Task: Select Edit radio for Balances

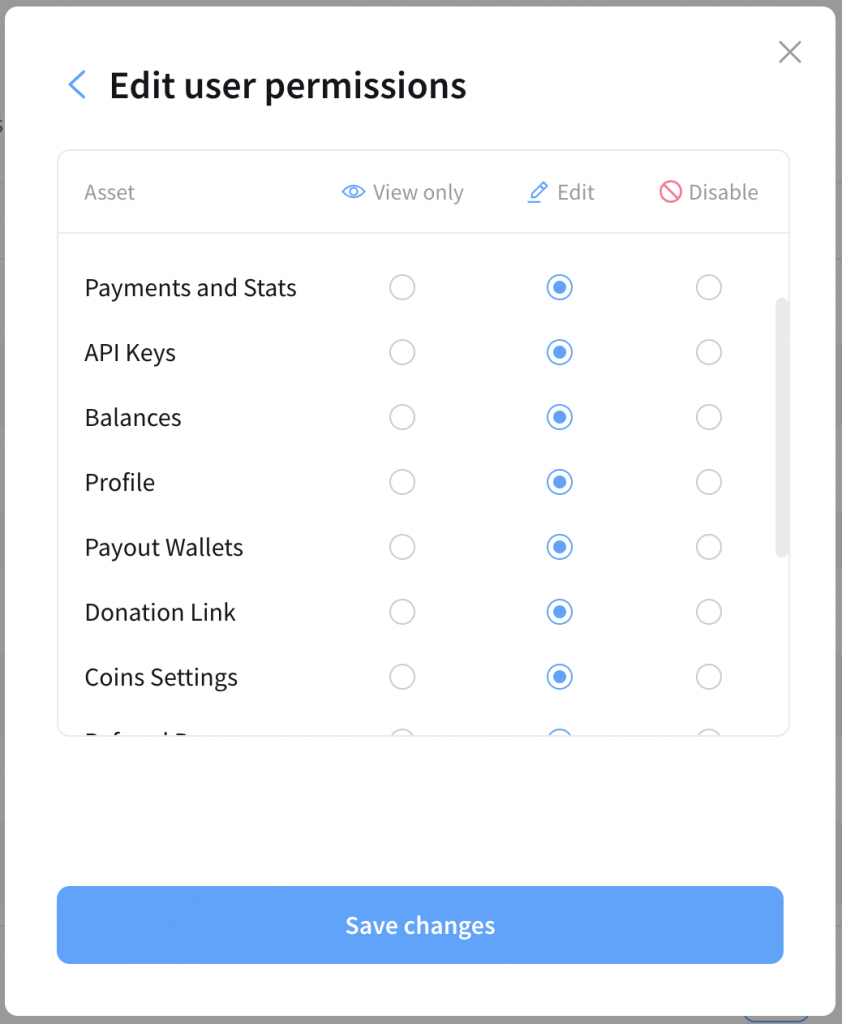Action: (560, 418)
